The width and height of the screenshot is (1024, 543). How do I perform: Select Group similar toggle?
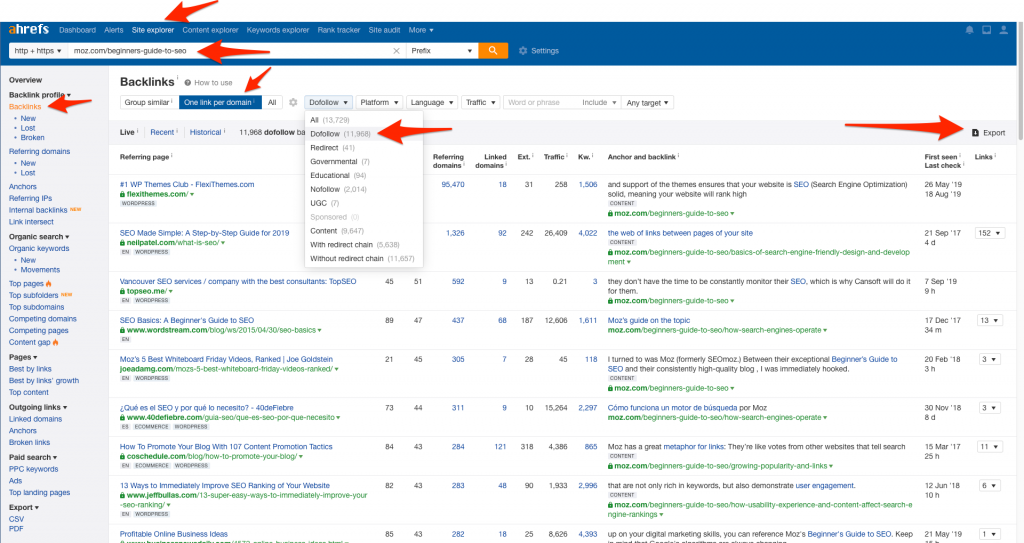[149, 103]
